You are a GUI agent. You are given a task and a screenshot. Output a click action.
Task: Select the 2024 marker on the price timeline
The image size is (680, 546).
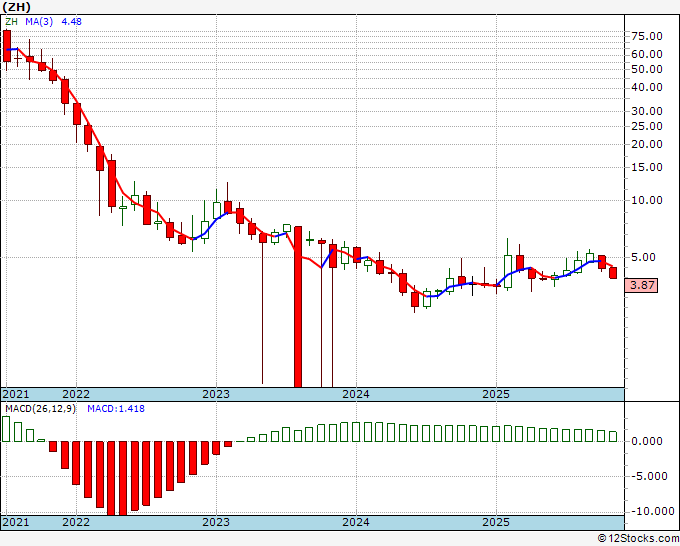[356, 394]
